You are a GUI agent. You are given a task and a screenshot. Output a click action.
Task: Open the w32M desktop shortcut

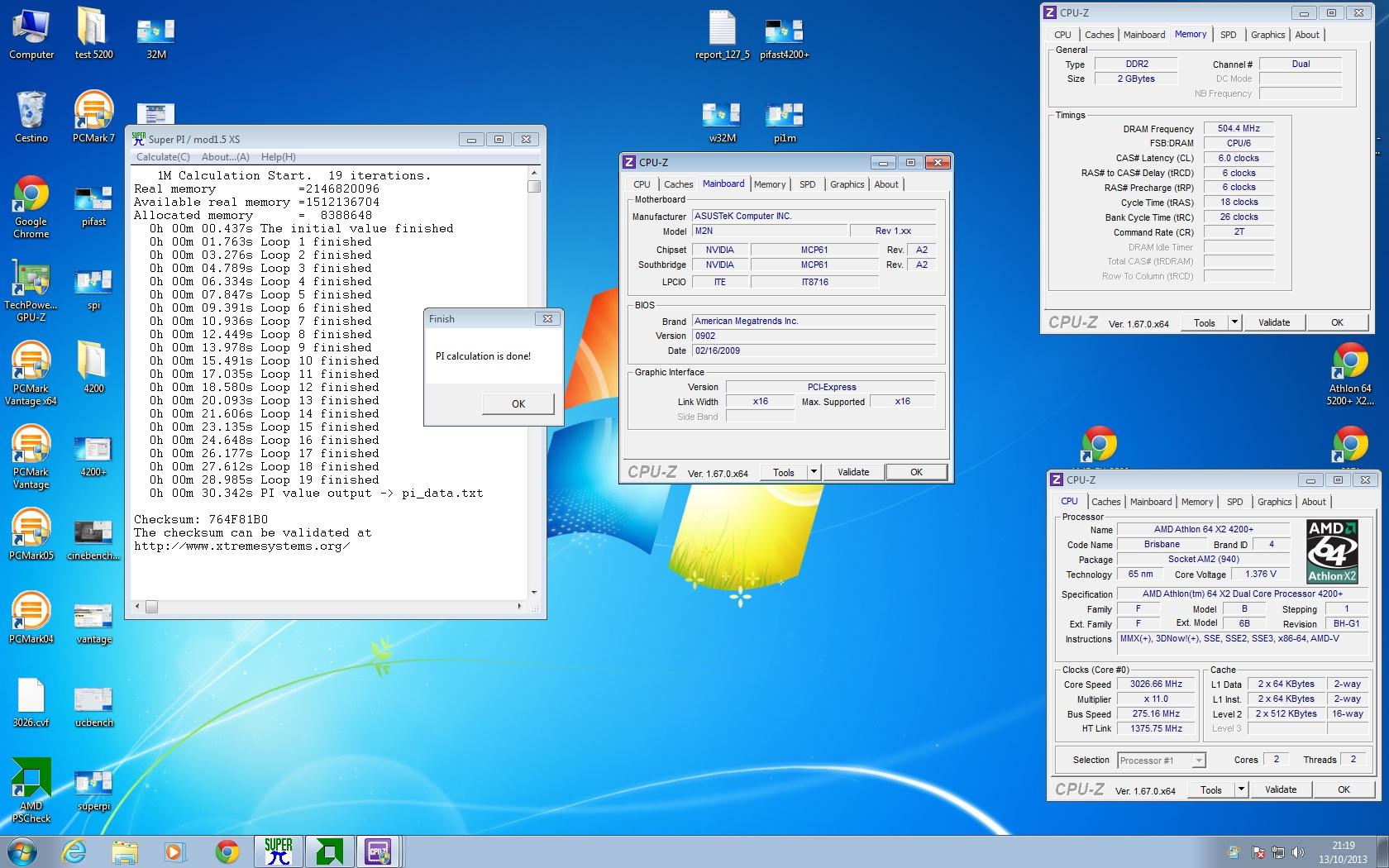coord(723,122)
